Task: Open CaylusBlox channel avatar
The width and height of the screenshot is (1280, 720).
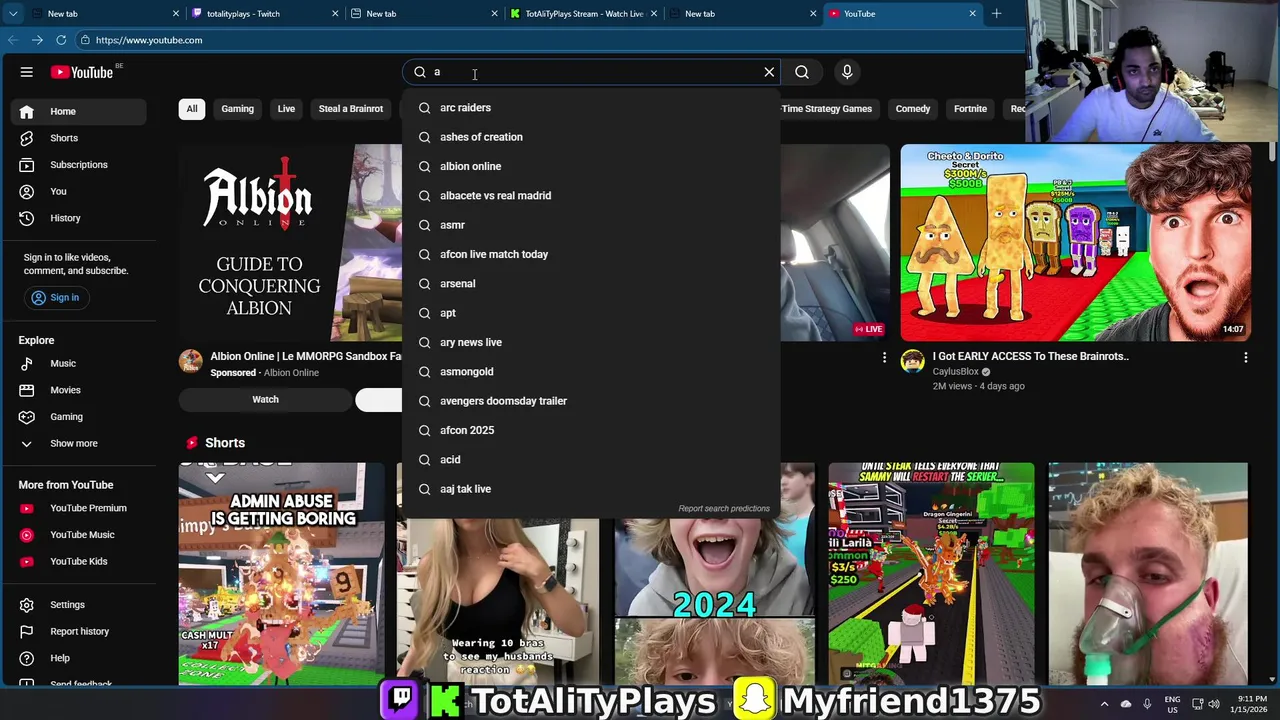Action: [912, 361]
